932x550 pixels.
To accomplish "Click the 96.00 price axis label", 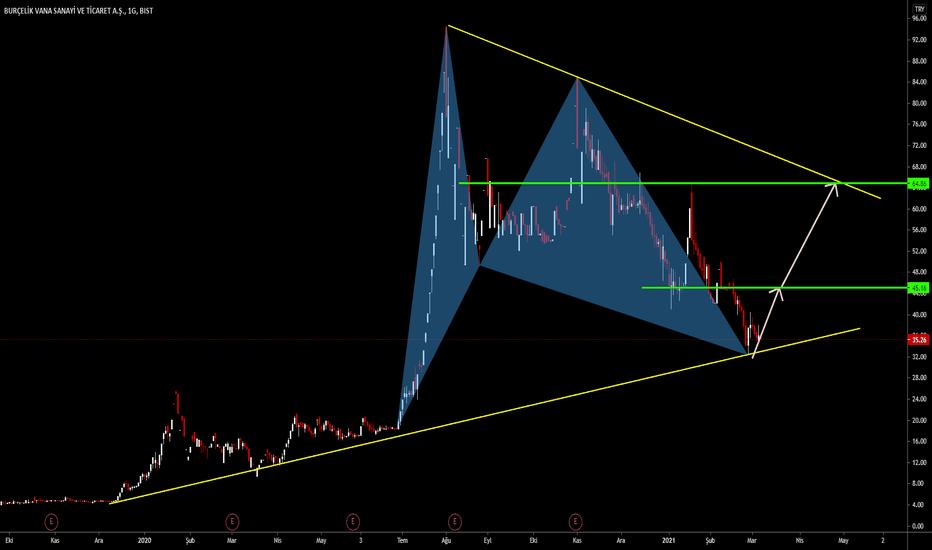I will (919, 18).
